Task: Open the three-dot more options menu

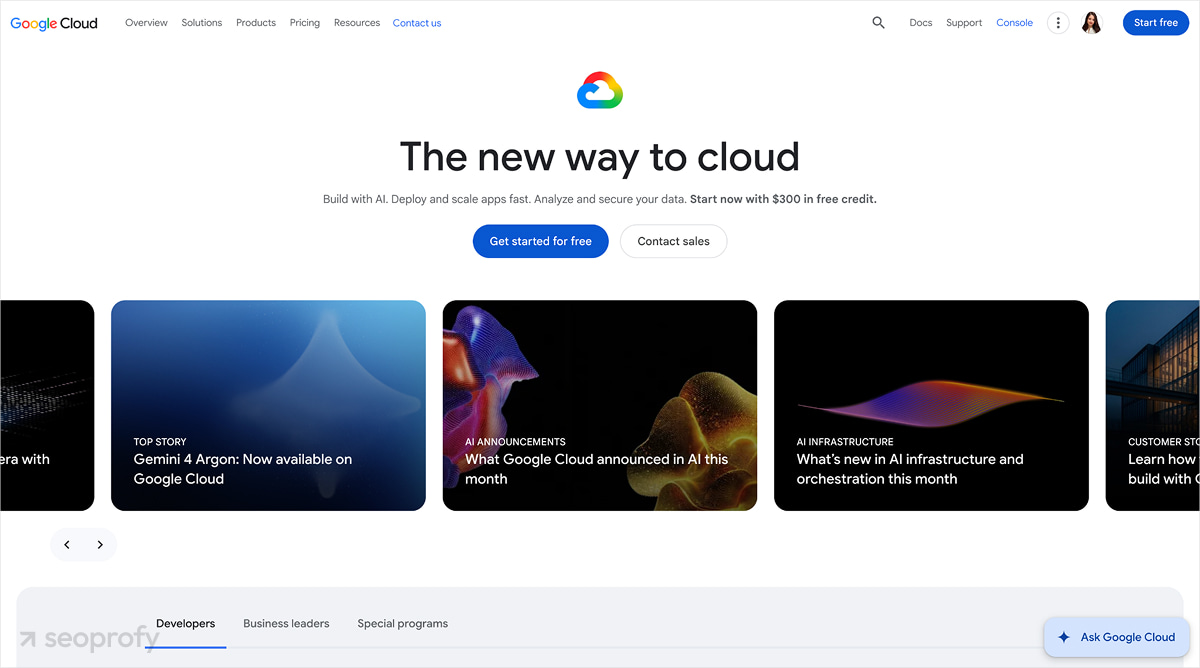Action: point(1058,22)
